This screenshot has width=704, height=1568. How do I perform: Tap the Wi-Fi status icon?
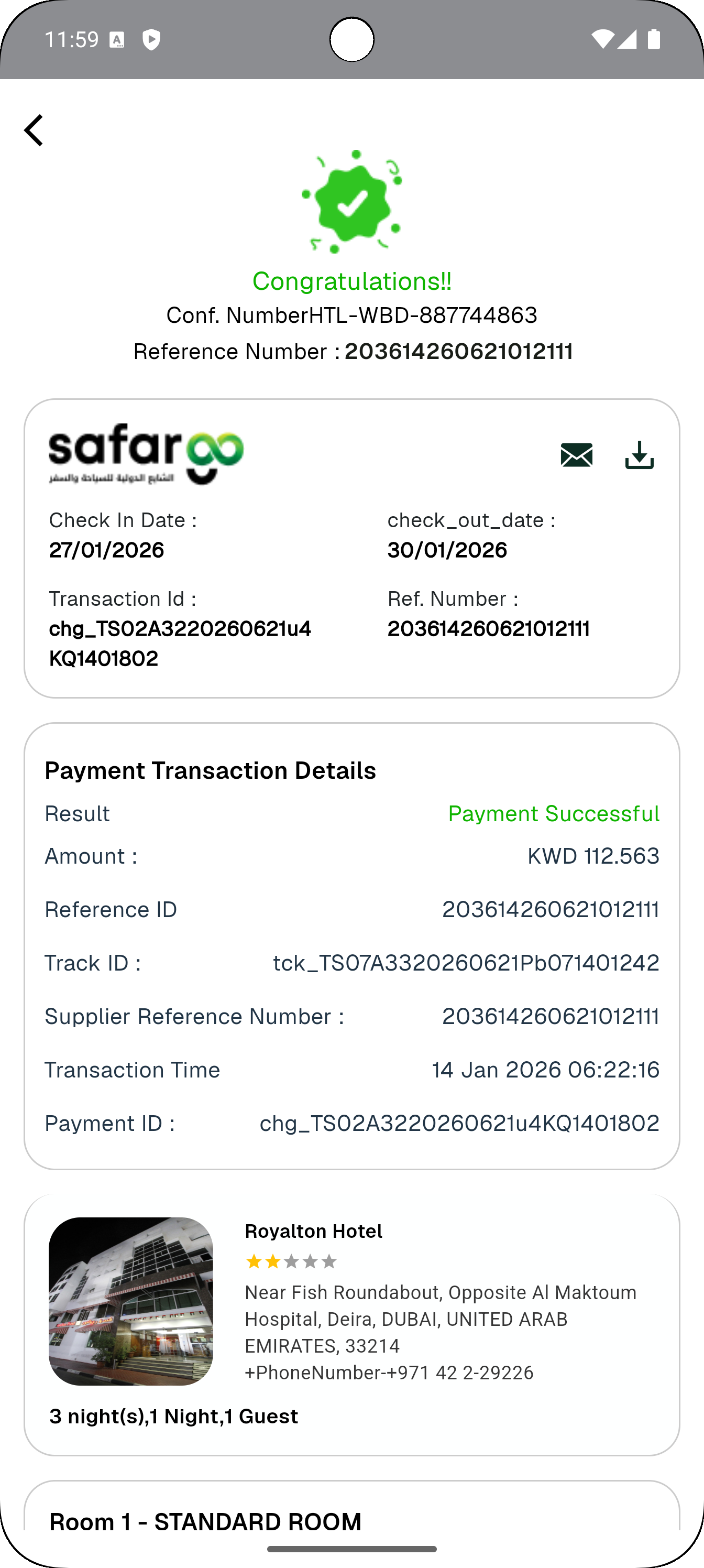[602, 39]
